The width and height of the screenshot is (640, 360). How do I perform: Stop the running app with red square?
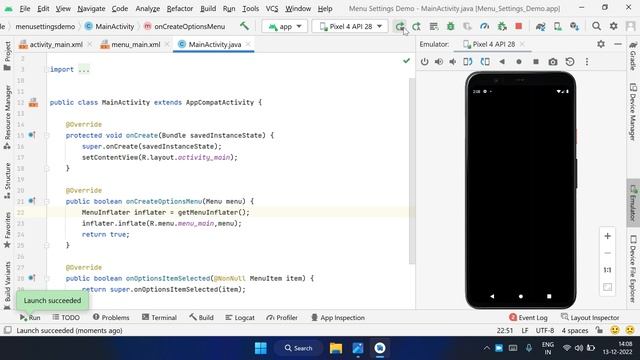[519, 27]
